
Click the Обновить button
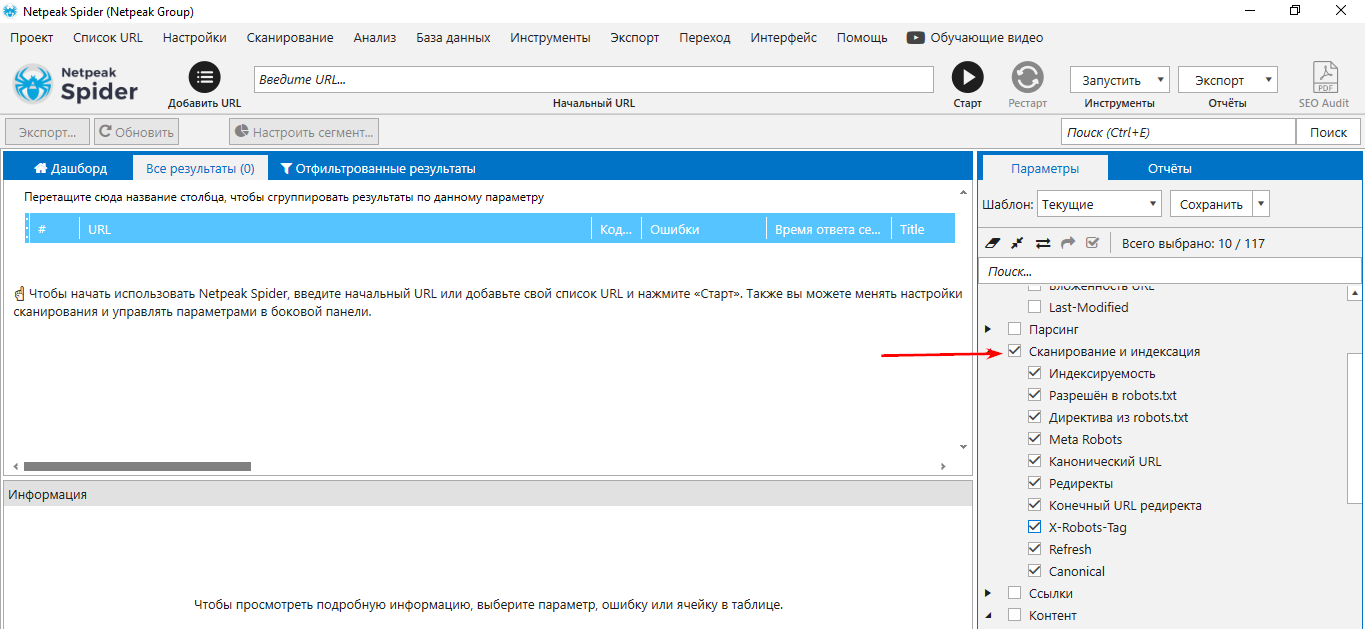(137, 131)
